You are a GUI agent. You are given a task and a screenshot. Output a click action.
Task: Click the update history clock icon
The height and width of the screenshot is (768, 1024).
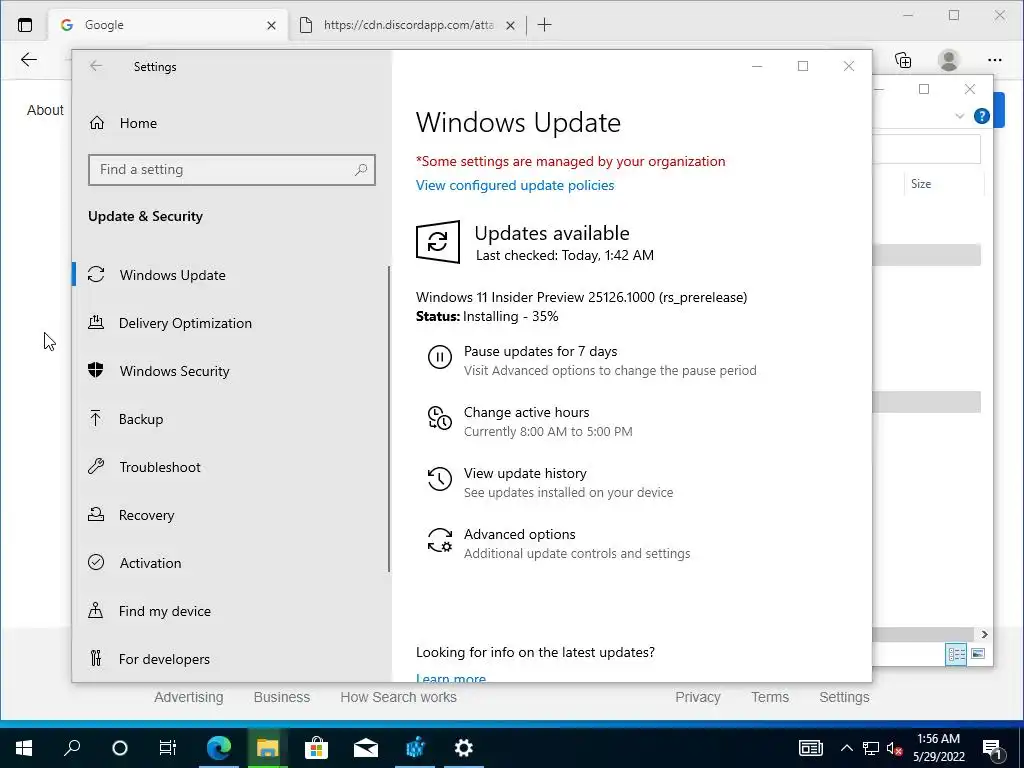(440, 479)
